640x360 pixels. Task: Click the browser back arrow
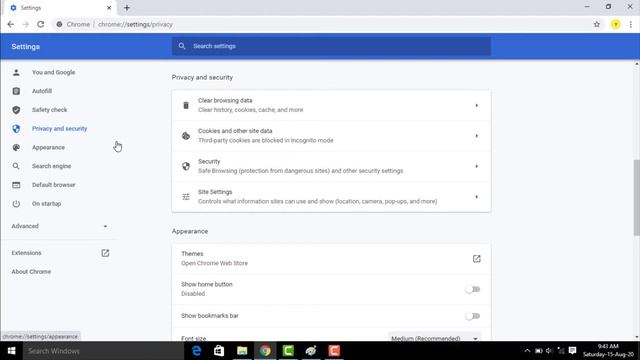(11, 24)
